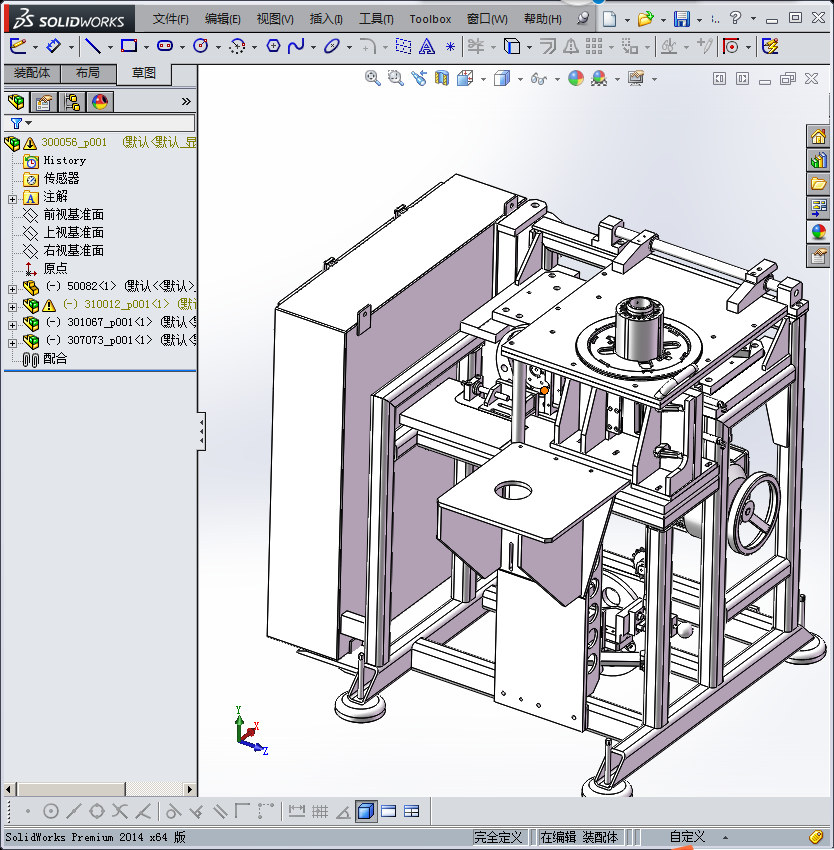Expand the 50082<1> component node
The width and height of the screenshot is (834, 850).
(x=13, y=287)
